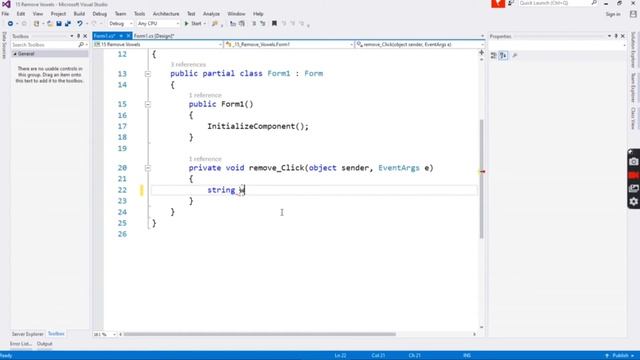Image resolution: width=640 pixels, height=360 pixels.
Task: Collapse the Form1 class outline at line 13
Action: (148, 74)
